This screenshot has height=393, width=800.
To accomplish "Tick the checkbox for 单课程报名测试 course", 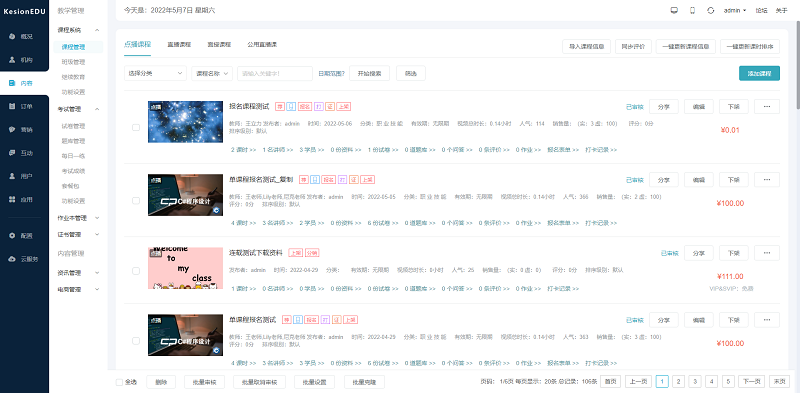I will 136,341.
